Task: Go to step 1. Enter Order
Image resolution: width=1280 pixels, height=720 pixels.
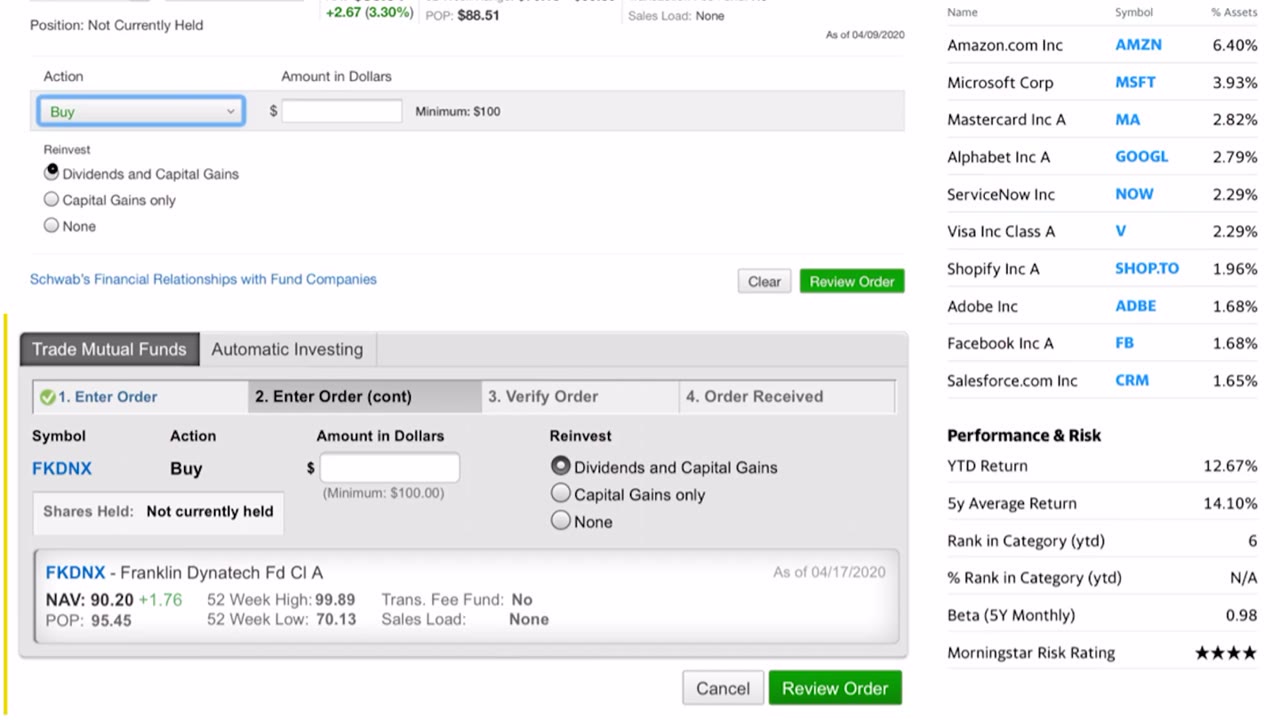Action: pos(140,396)
